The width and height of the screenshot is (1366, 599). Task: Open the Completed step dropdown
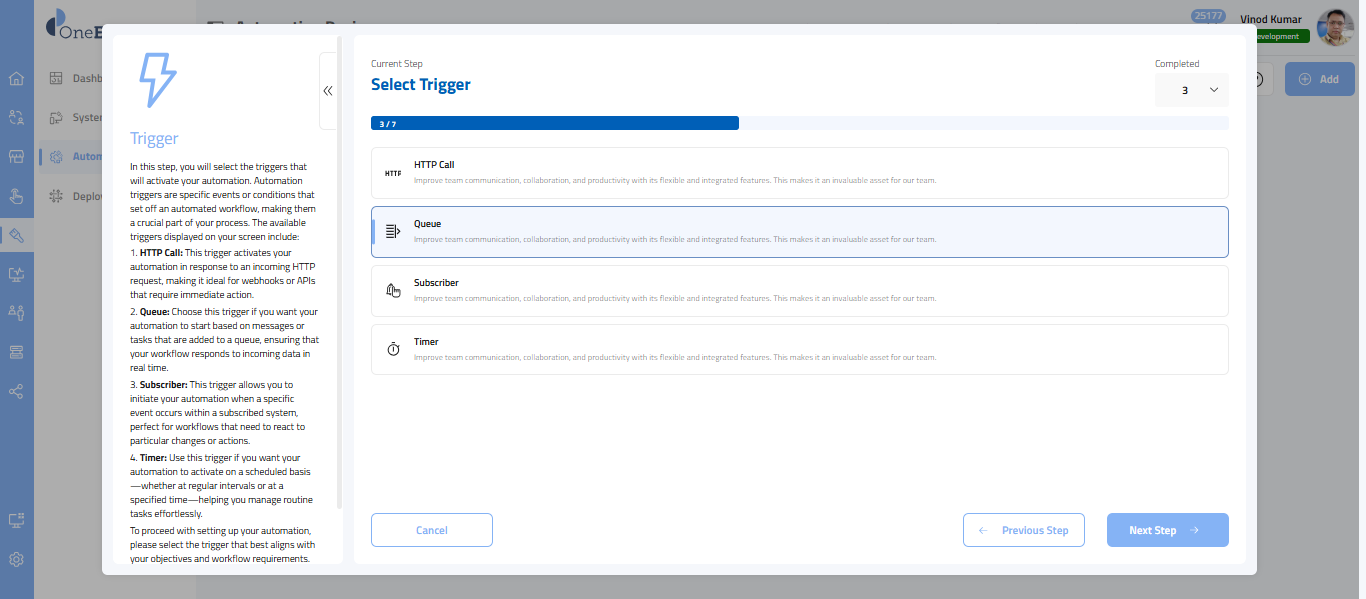pos(1192,90)
